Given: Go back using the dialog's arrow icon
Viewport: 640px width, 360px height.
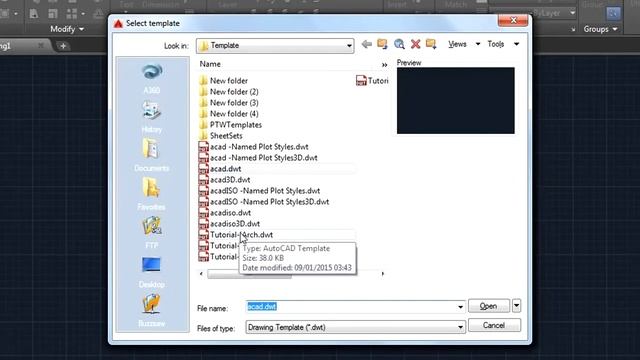Looking at the screenshot, I should point(366,44).
